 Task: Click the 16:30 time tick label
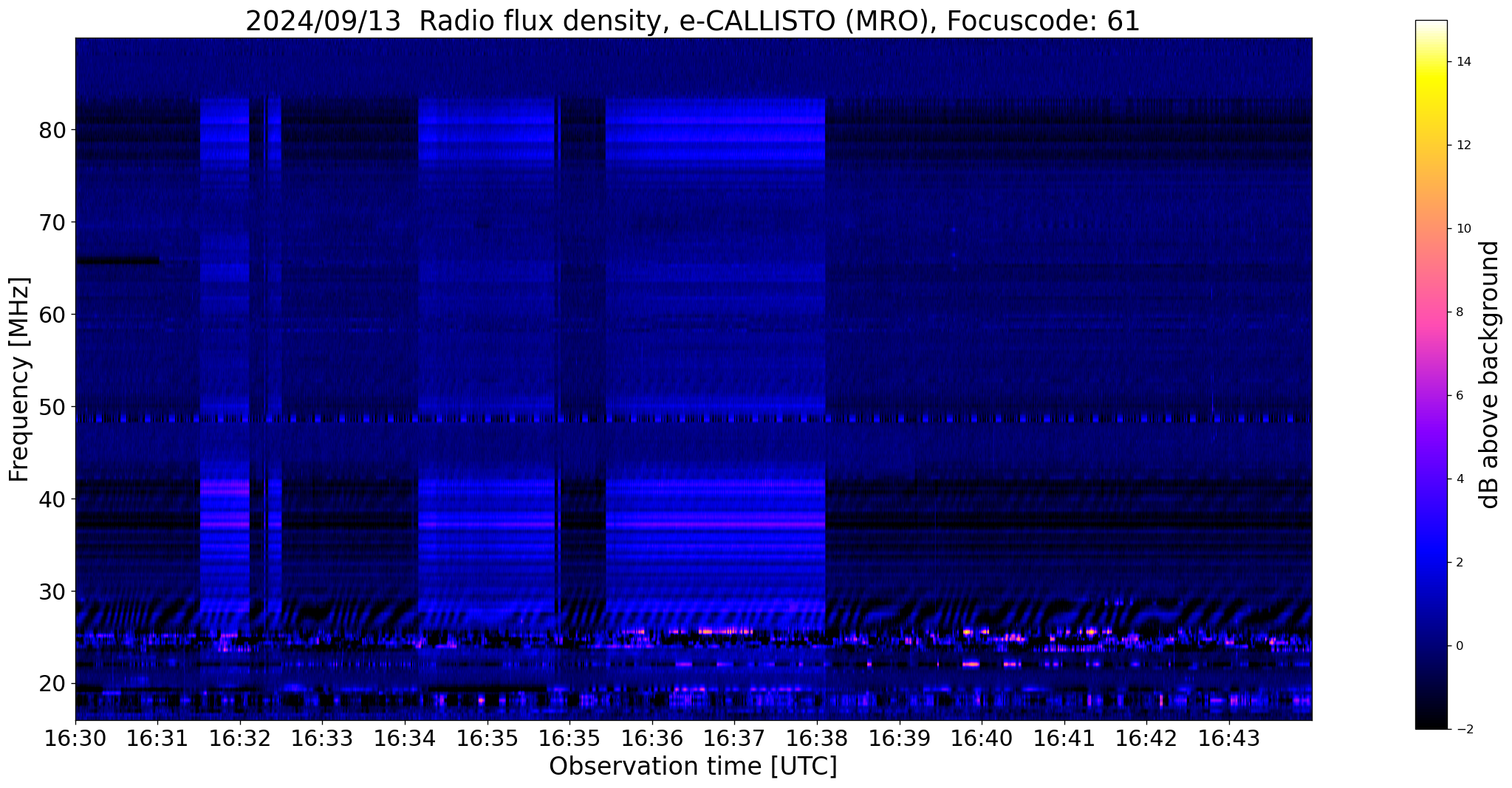pyautogui.click(x=75, y=739)
